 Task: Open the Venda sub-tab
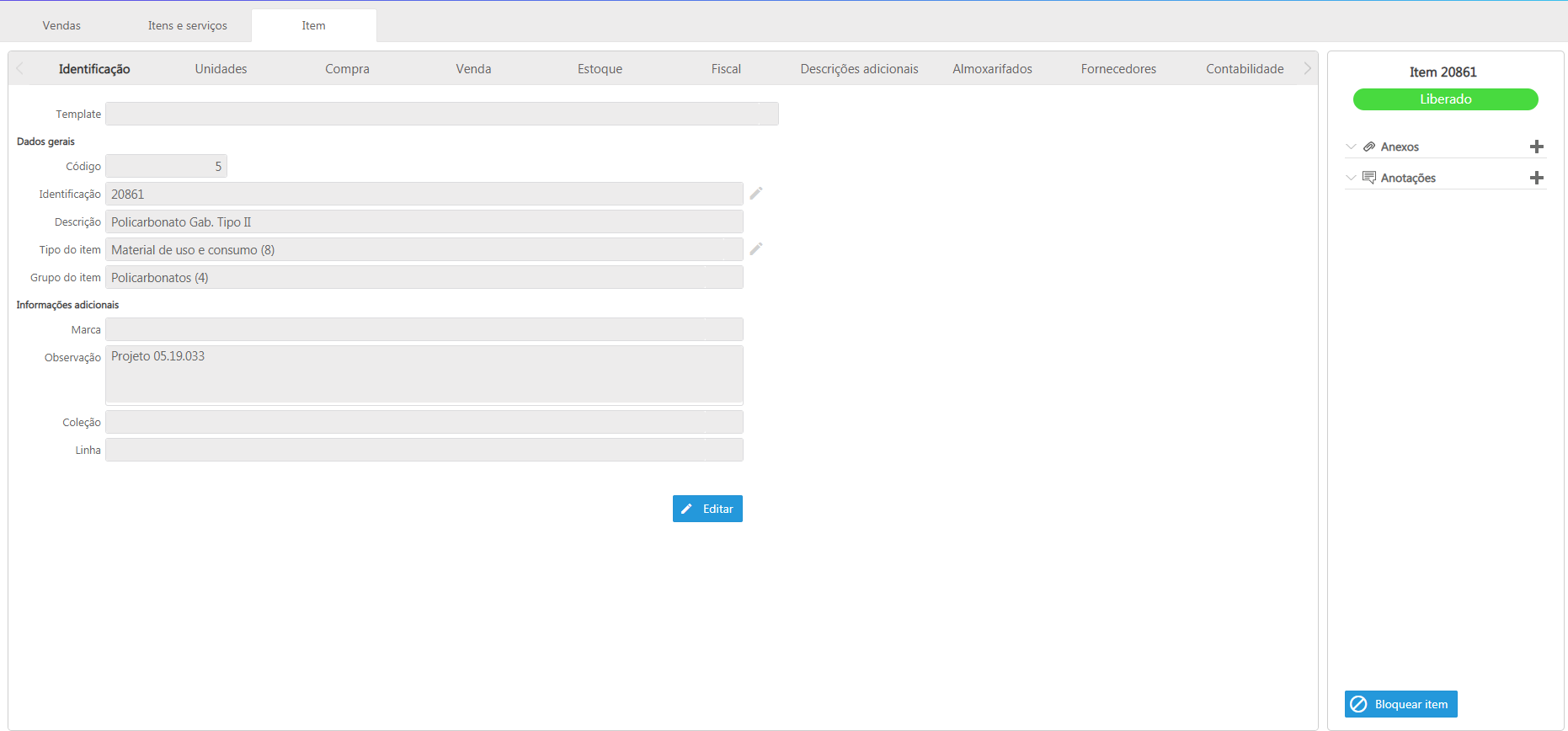click(x=474, y=69)
